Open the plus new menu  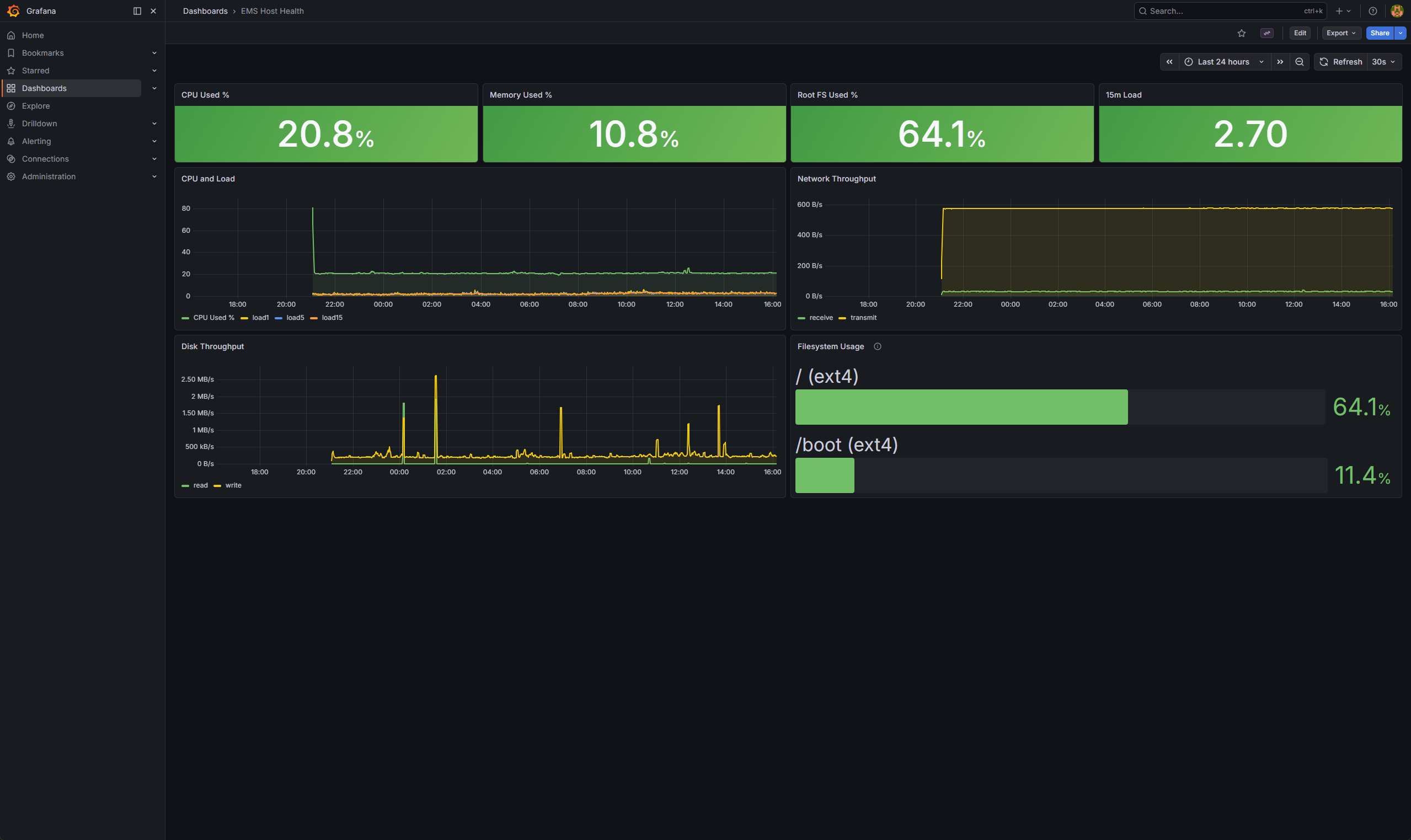coord(1343,10)
